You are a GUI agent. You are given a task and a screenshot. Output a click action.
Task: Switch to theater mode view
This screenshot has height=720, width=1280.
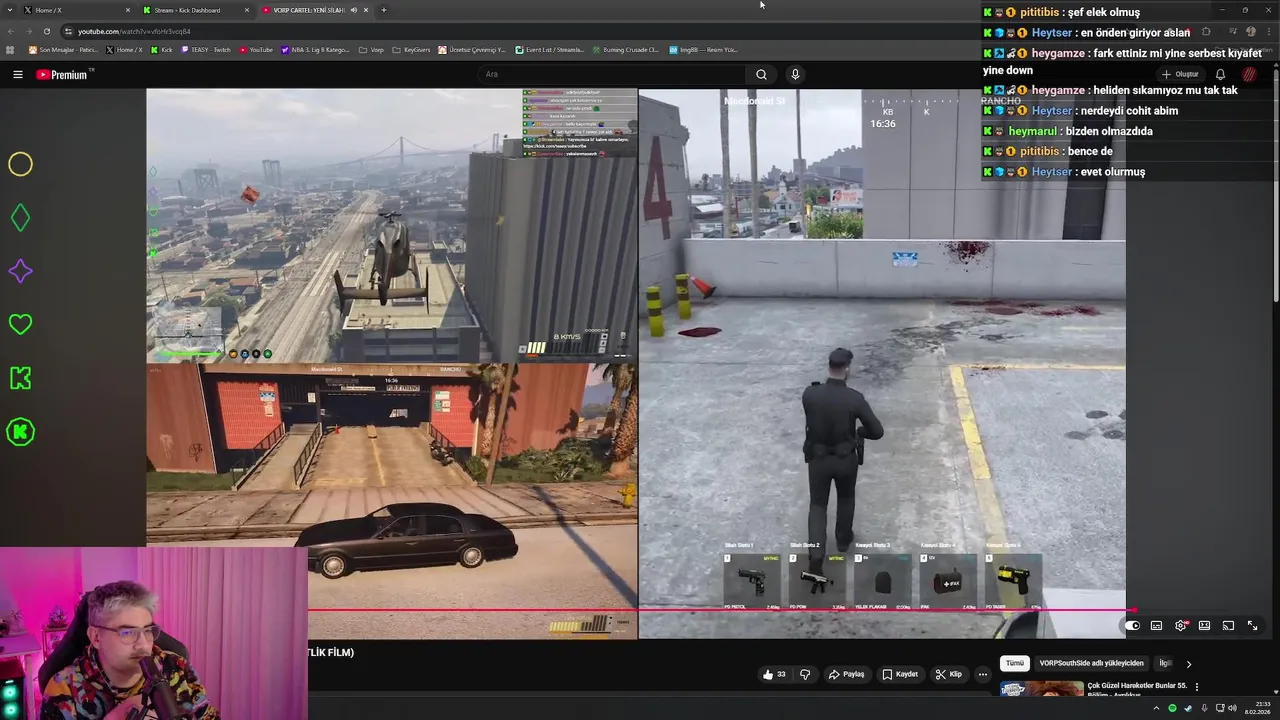click(1204, 626)
